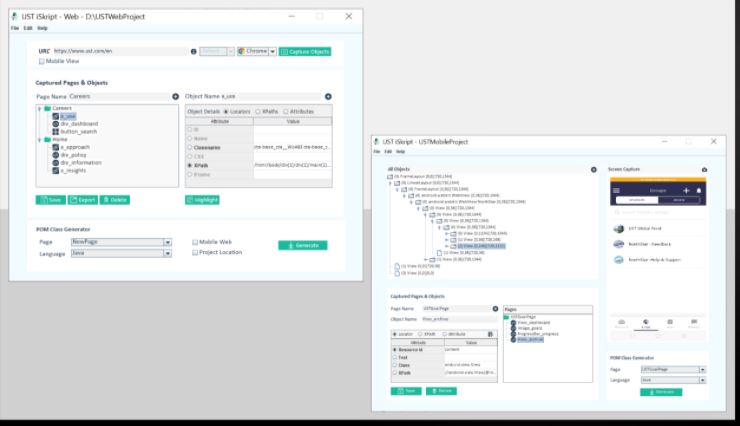The height and width of the screenshot is (426, 740).
Task: Select the a_approach object icon under Home
Action: coord(56,147)
